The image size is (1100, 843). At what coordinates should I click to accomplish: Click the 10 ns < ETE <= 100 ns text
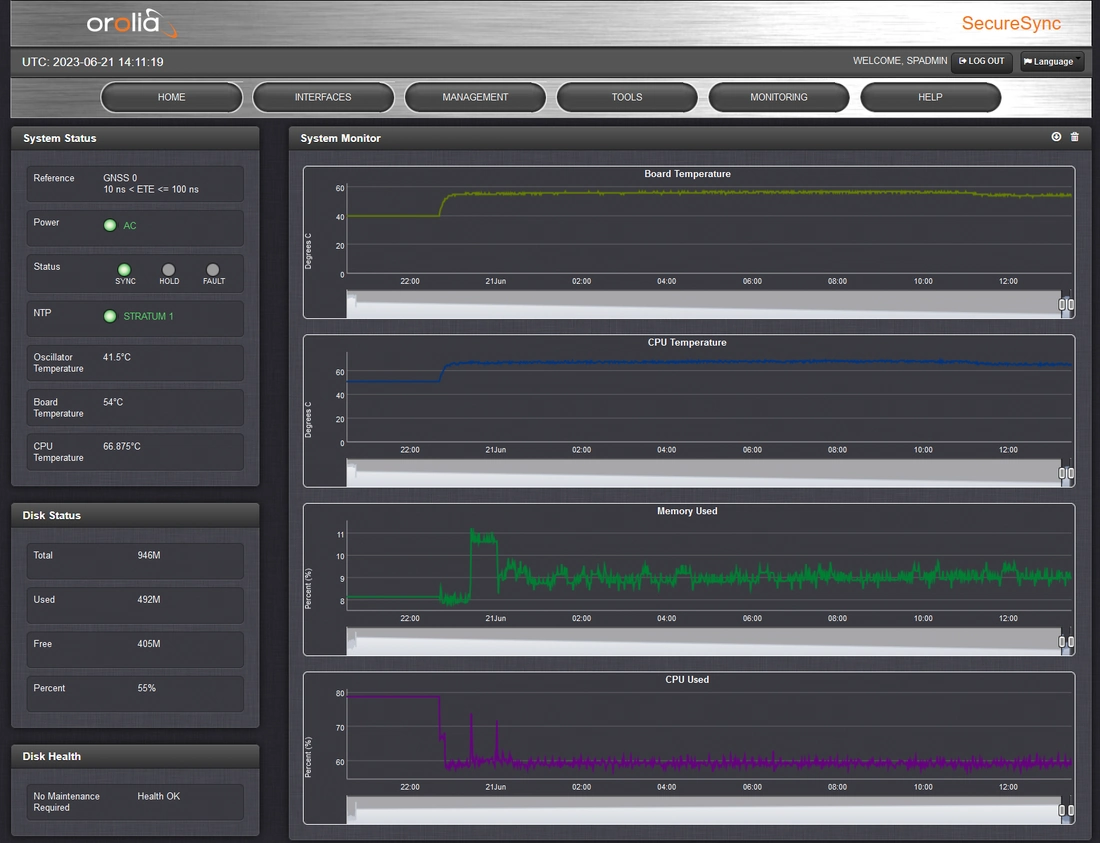151,189
